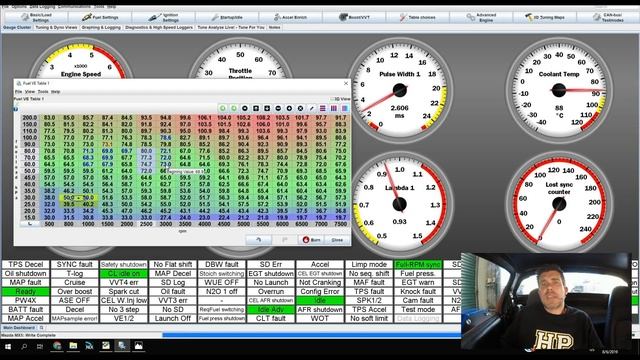Select the 108.2 table cell
This screenshot has height=360, width=640.
click(263, 118)
